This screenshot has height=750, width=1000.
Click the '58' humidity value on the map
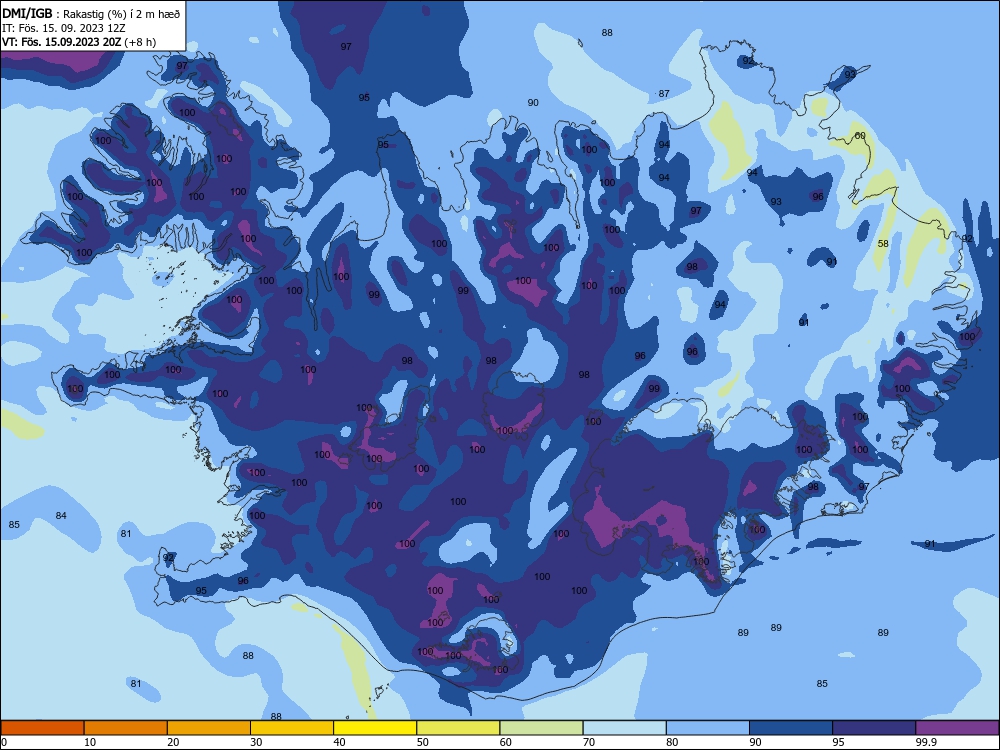[x=883, y=244]
